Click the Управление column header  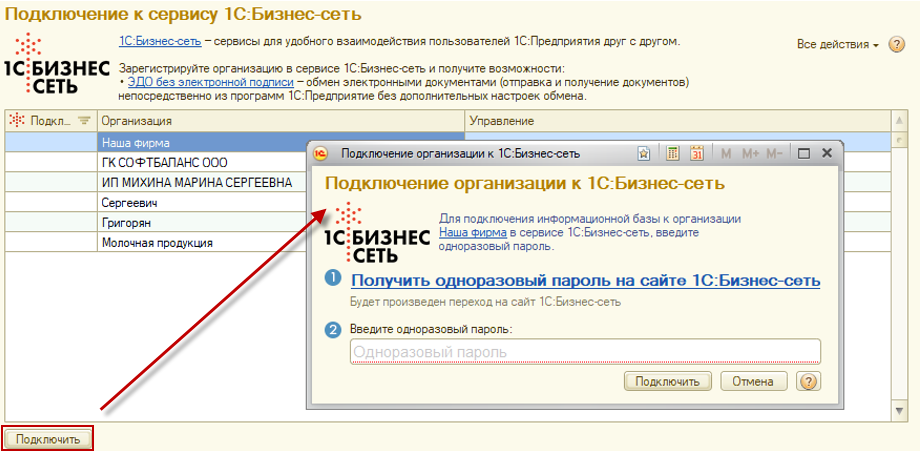point(678,121)
